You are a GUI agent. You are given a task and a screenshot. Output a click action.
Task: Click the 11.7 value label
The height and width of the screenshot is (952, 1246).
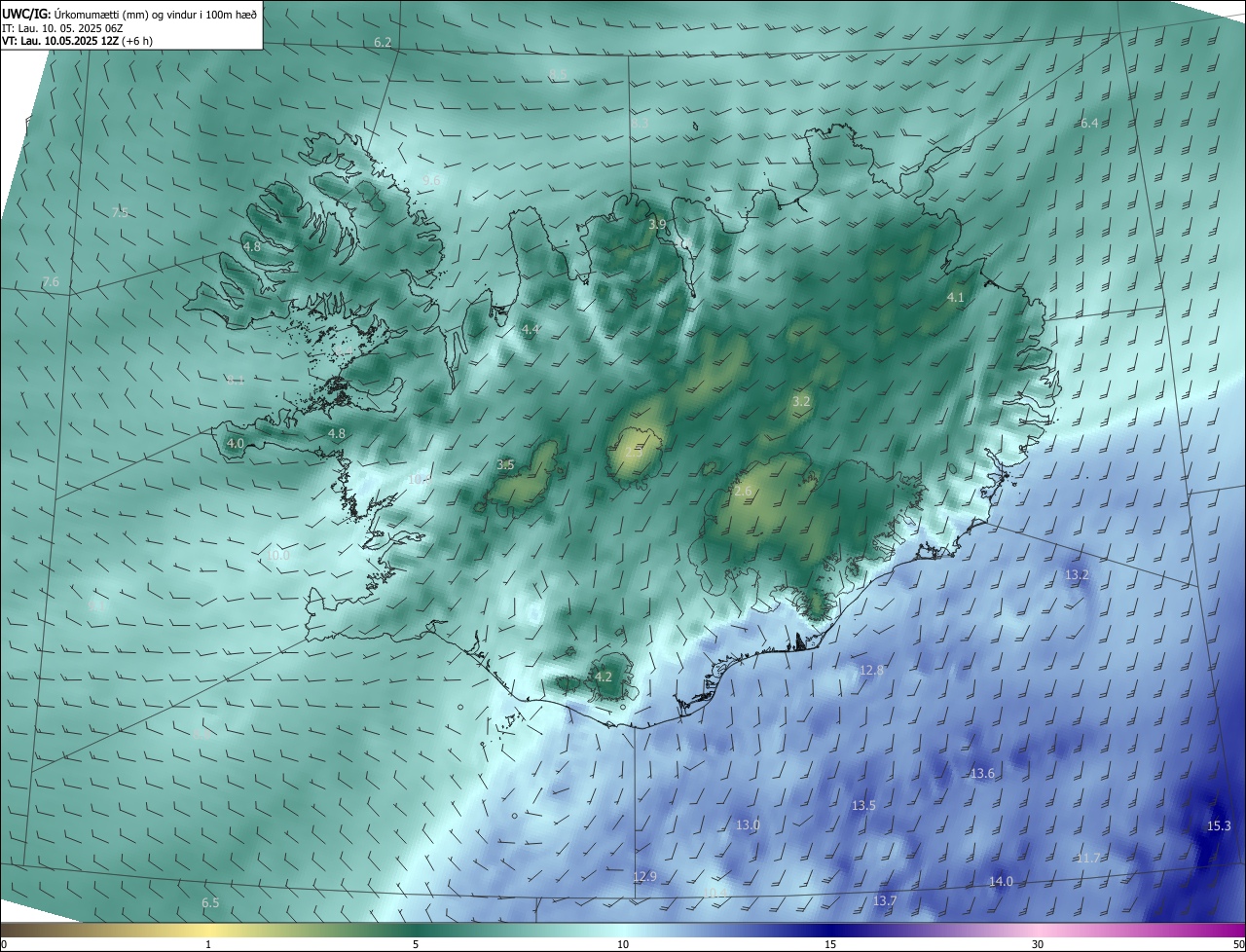click(x=1088, y=858)
